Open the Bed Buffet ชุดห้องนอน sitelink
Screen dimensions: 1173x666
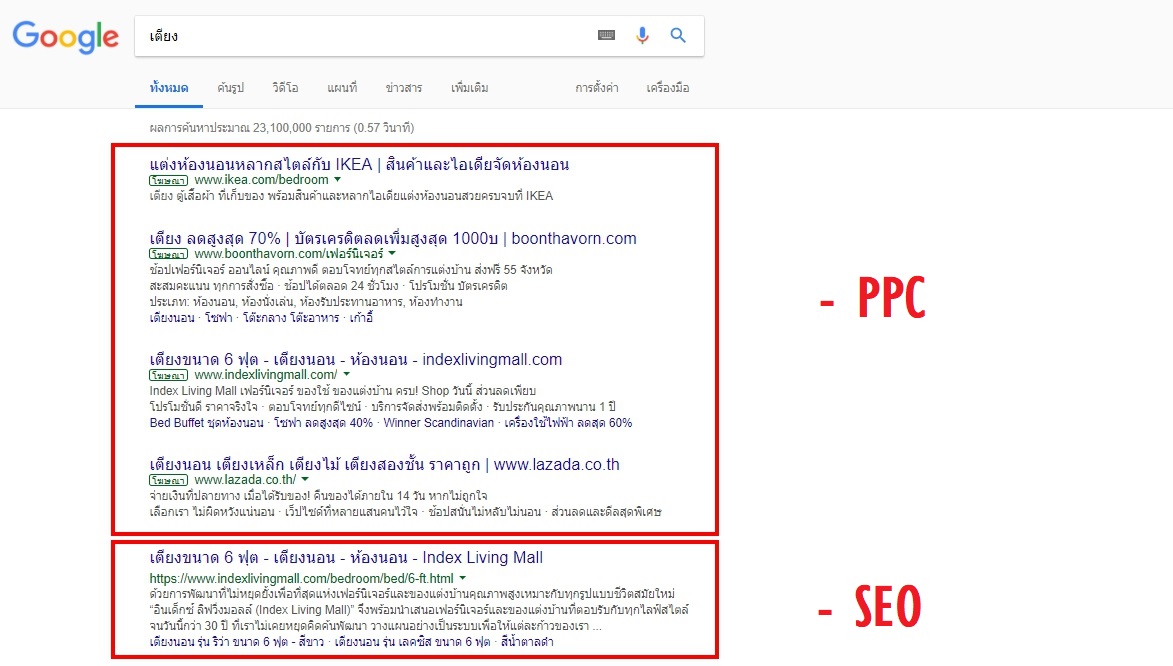point(206,423)
